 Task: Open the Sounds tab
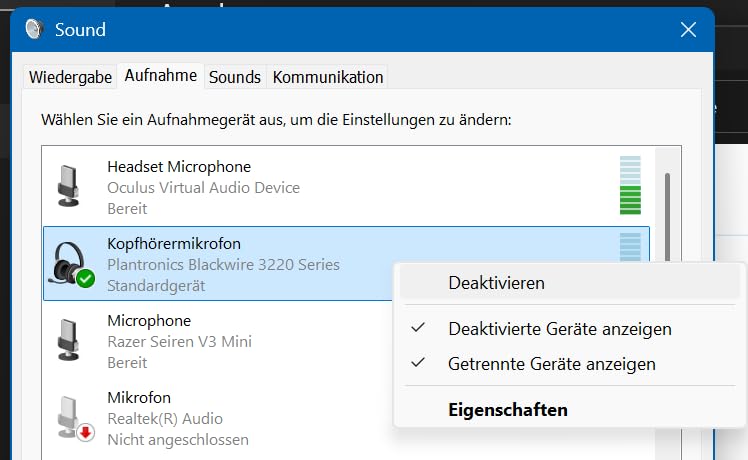(235, 77)
